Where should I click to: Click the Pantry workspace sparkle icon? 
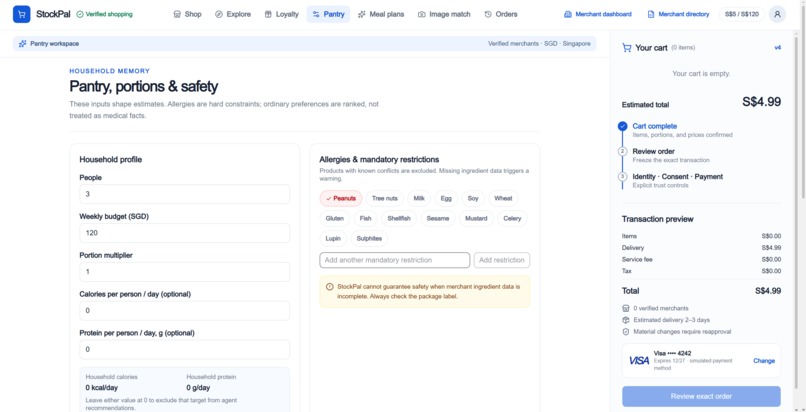23,44
